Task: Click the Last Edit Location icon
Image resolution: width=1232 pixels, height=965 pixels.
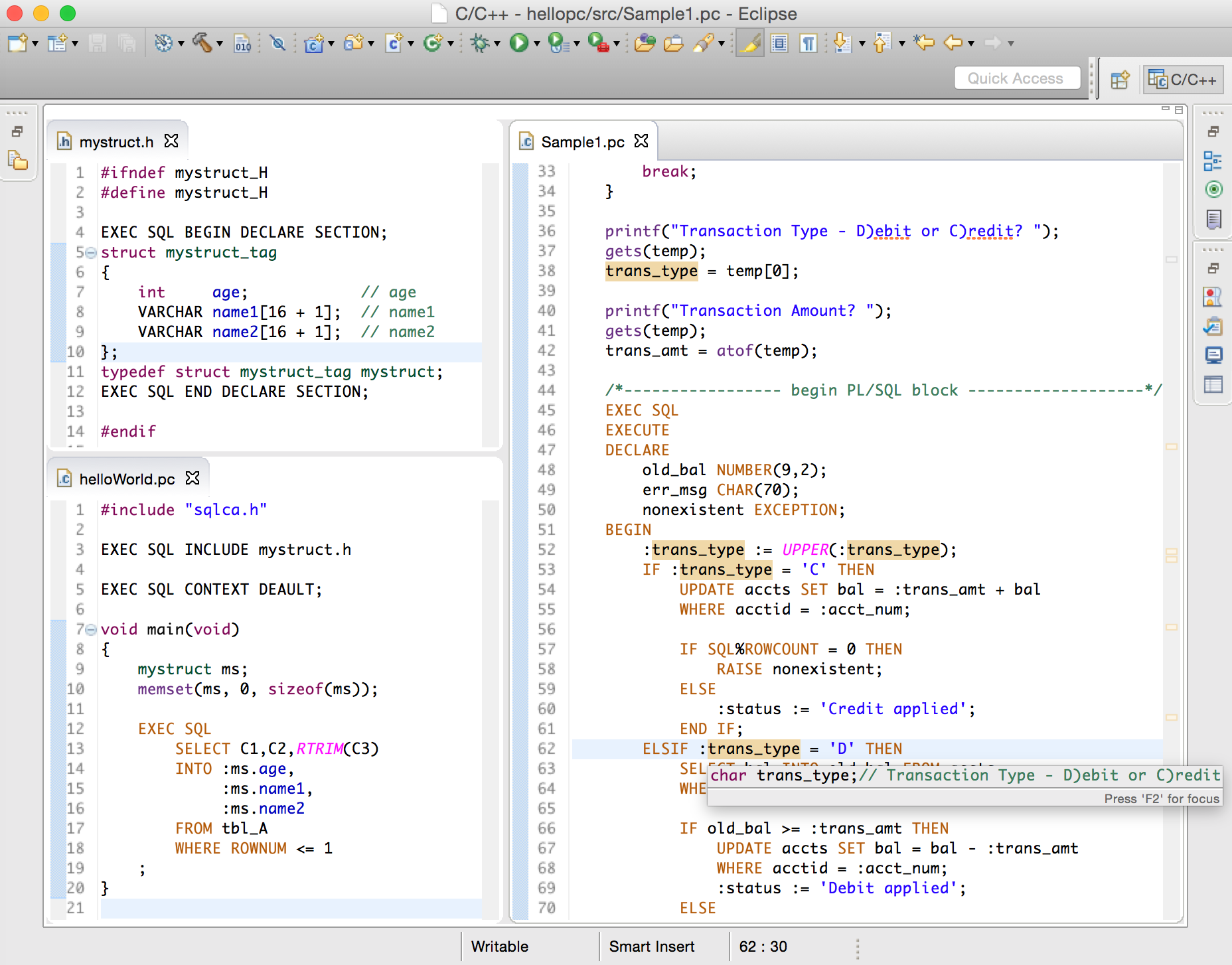Action: click(x=924, y=43)
